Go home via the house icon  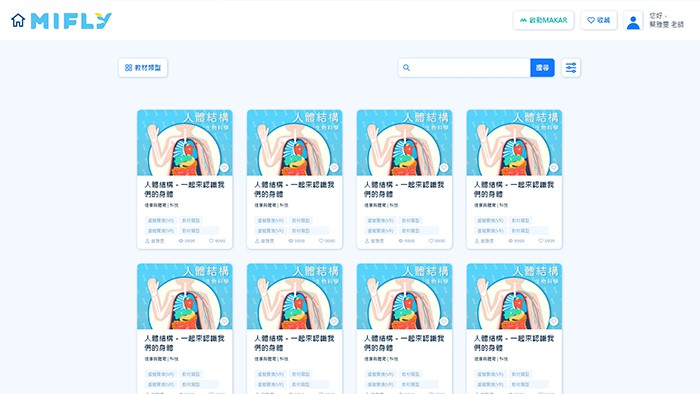tap(18, 21)
